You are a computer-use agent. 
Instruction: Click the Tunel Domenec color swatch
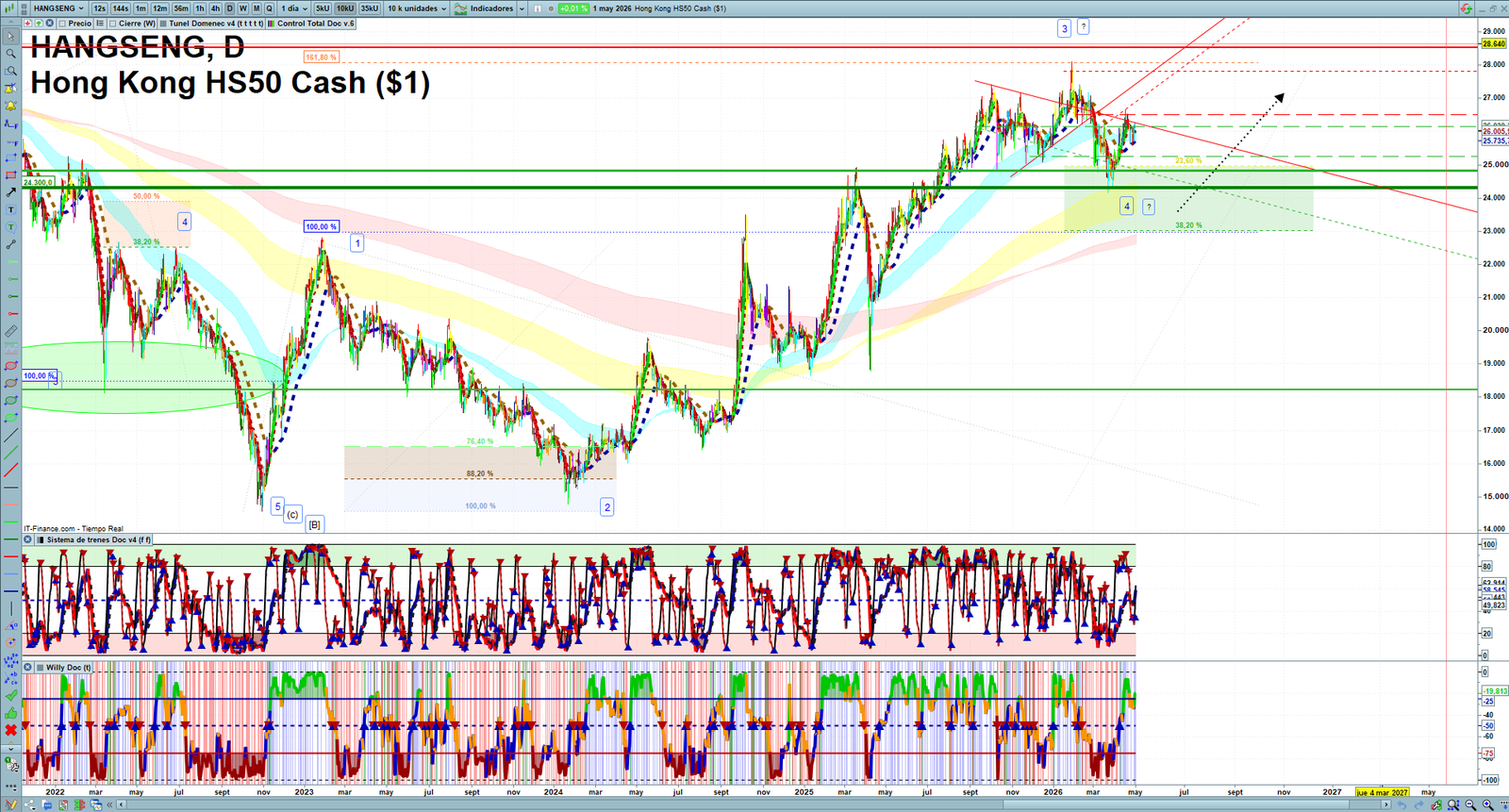(163, 24)
